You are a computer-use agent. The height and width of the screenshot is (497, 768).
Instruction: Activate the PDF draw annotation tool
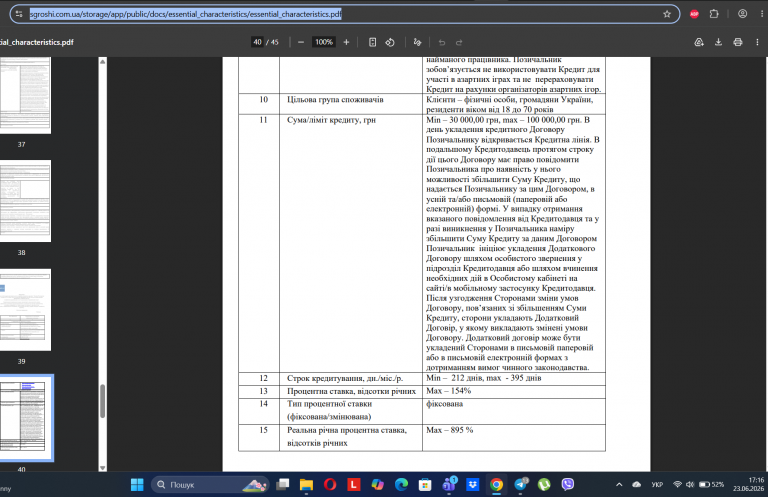tap(417, 42)
